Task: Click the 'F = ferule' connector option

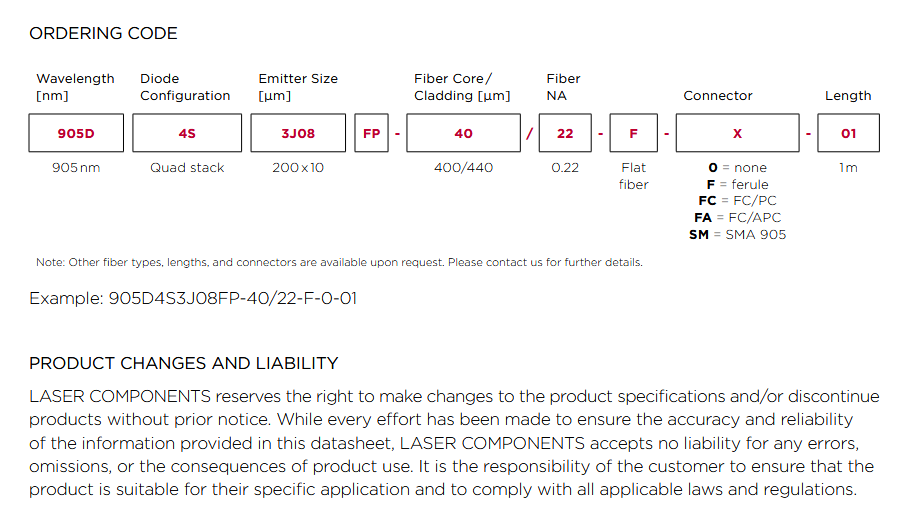Action: pyautogui.click(x=737, y=185)
